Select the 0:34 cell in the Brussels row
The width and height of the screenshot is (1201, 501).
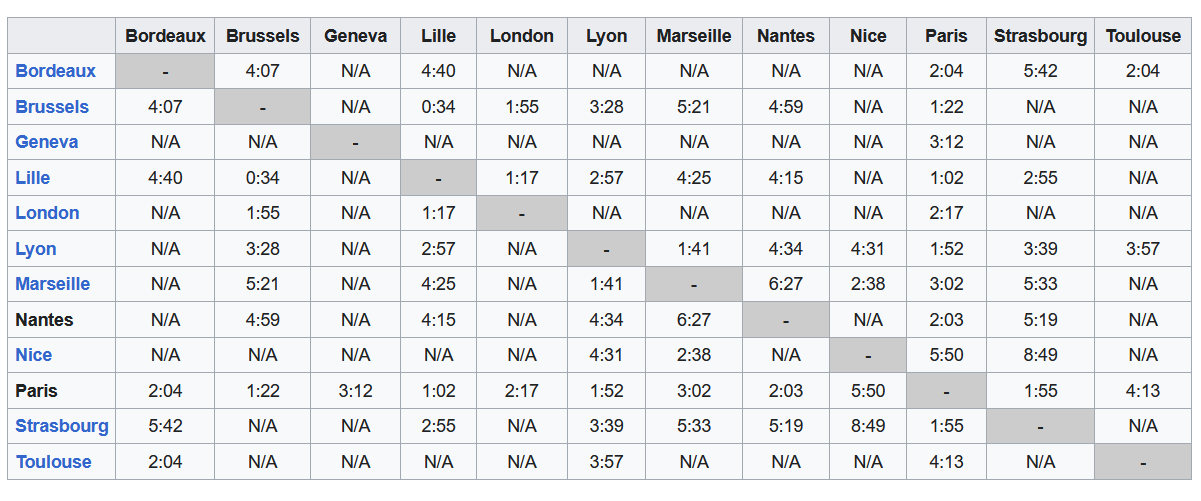(438, 107)
